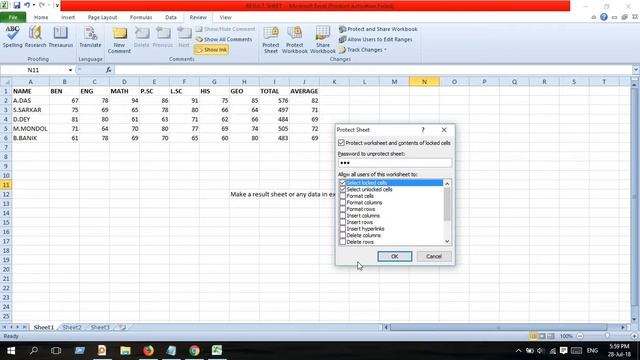640x360 pixels.
Task: Enable the Insert hyperlinks checkbox
Action: coord(342,229)
